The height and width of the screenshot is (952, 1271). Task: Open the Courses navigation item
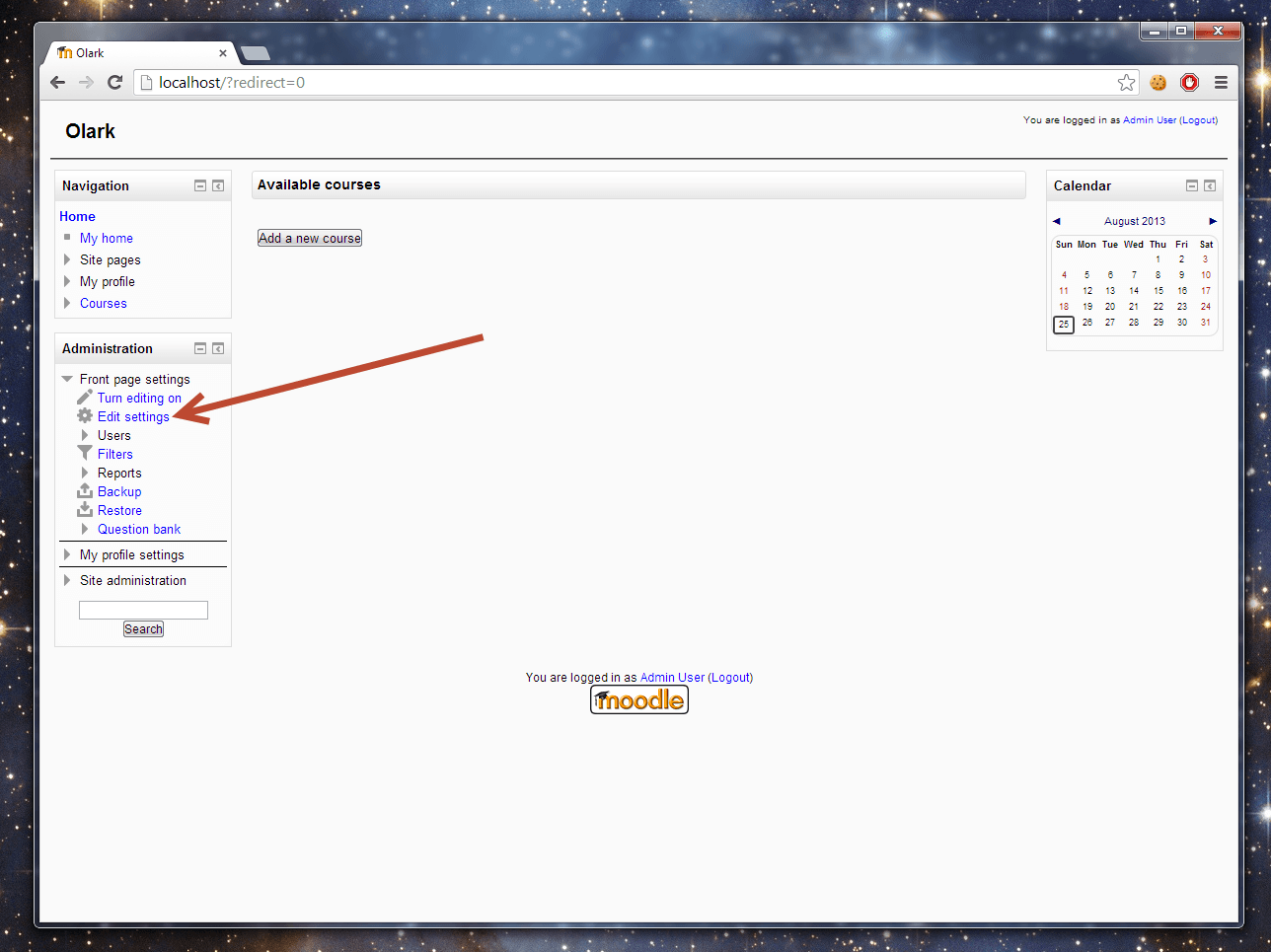pos(103,303)
